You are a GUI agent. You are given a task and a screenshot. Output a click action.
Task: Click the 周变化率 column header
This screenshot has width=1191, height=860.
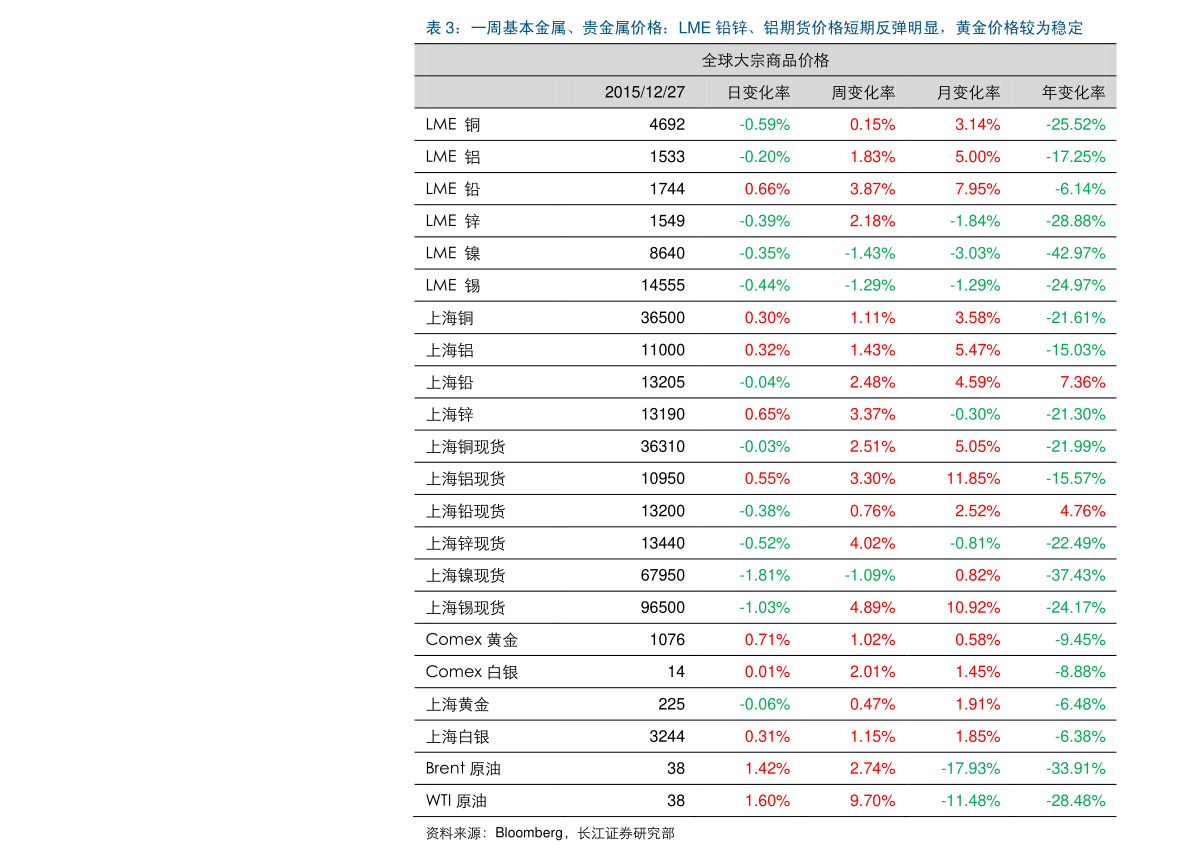point(863,93)
